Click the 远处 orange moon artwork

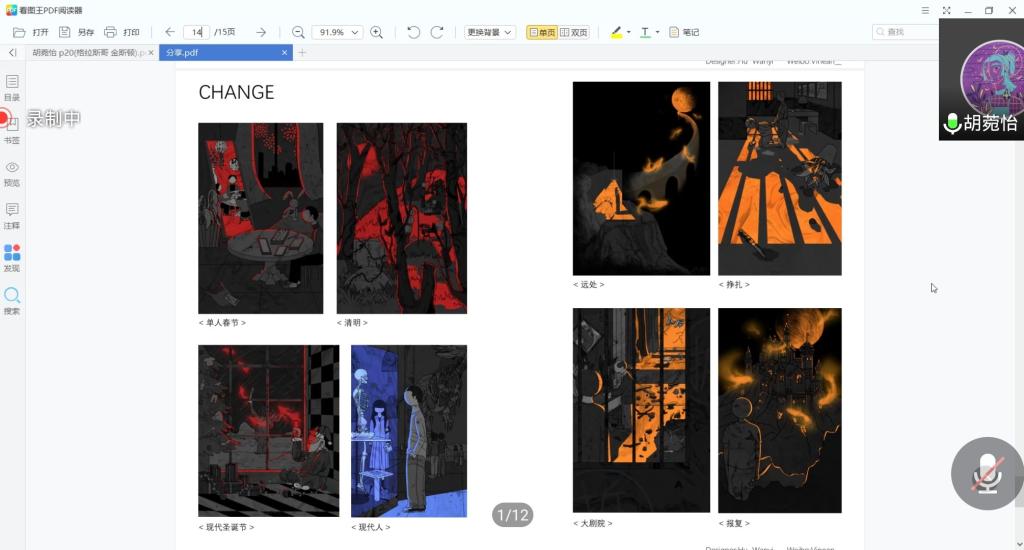coord(641,178)
